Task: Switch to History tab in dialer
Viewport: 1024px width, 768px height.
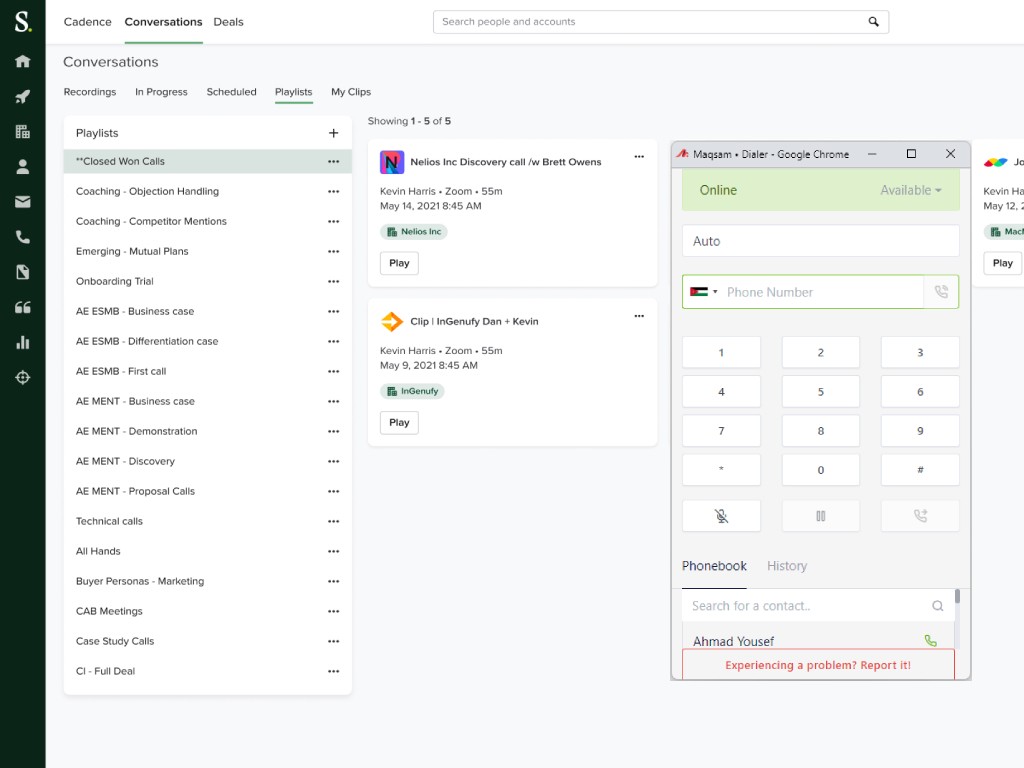Action: 787,566
